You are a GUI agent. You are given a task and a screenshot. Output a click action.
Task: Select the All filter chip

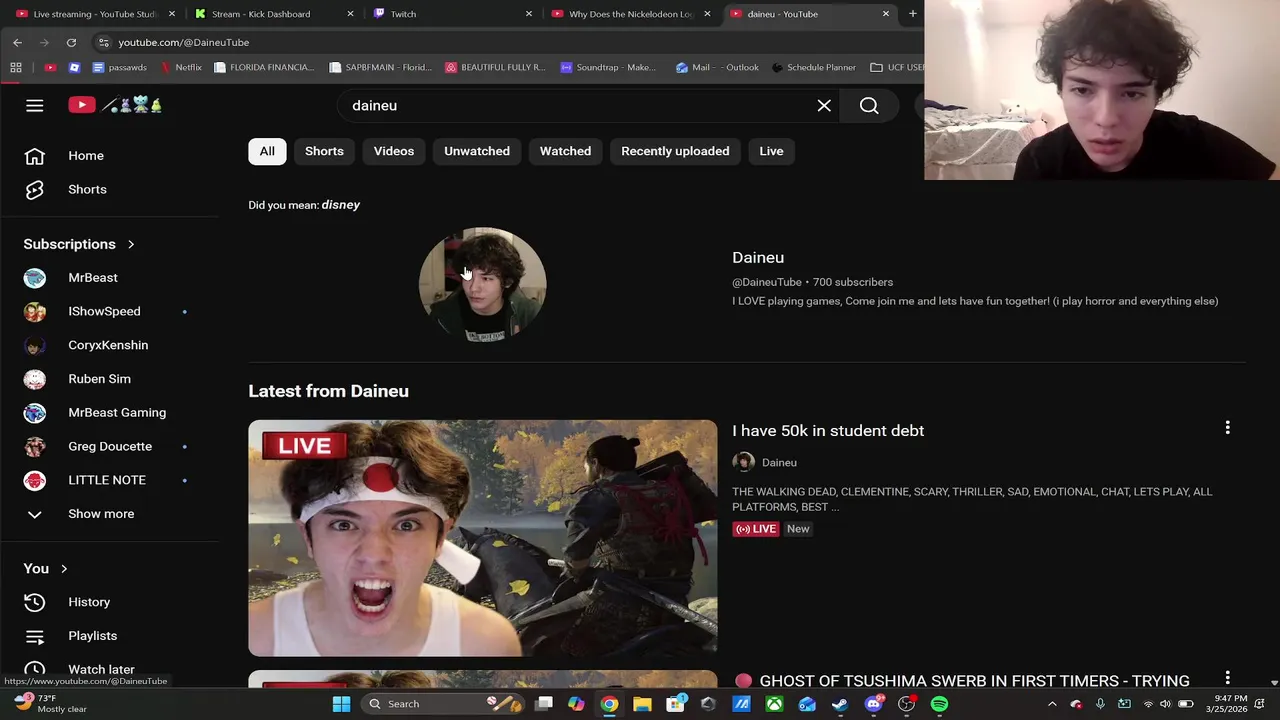[x=267, y=151]
